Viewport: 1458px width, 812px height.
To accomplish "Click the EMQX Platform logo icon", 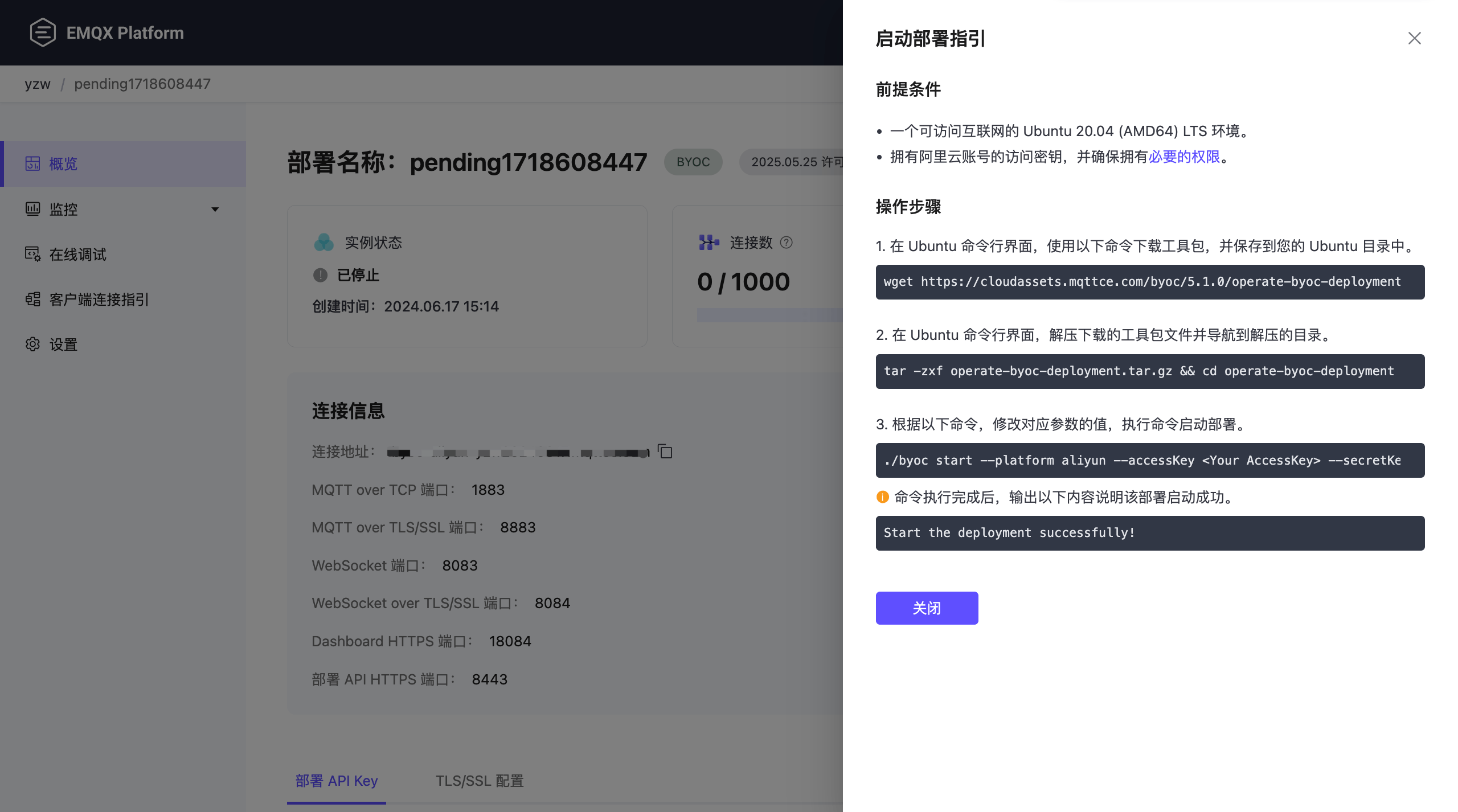I will point(43,32).
